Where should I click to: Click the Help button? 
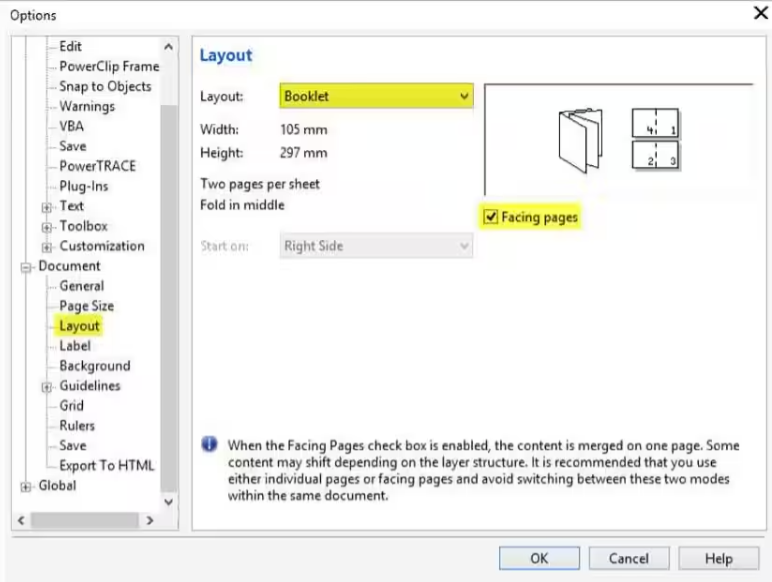tap(718, 558)
